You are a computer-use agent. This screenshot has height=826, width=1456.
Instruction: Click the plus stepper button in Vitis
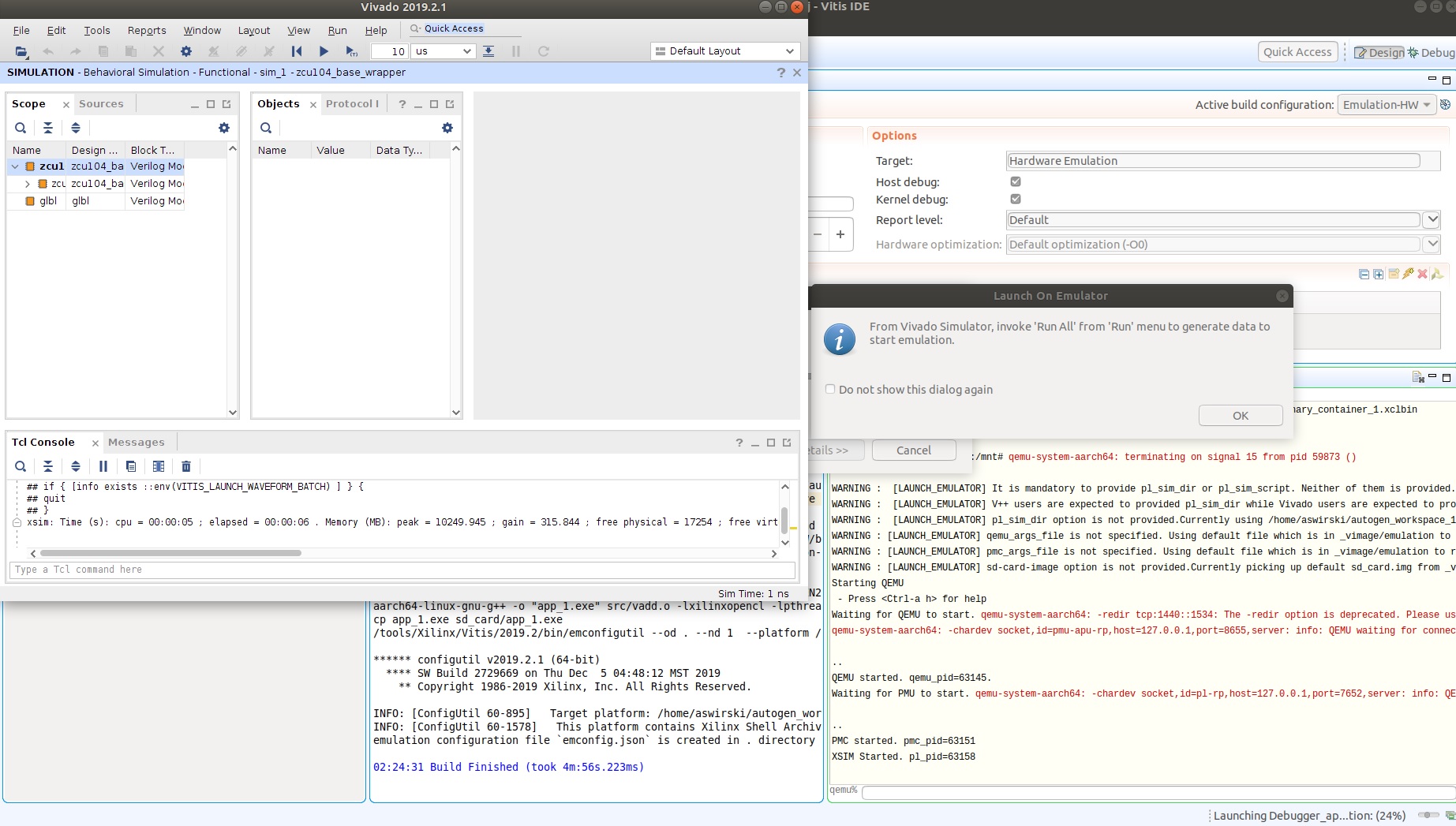[840, 234]
